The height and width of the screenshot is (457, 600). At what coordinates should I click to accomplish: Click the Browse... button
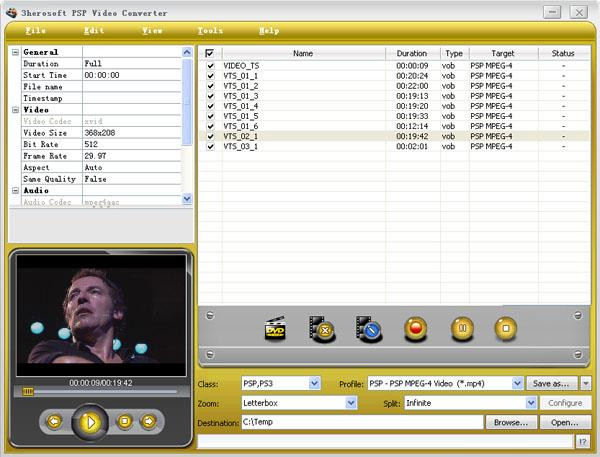(x=511, y=423)
